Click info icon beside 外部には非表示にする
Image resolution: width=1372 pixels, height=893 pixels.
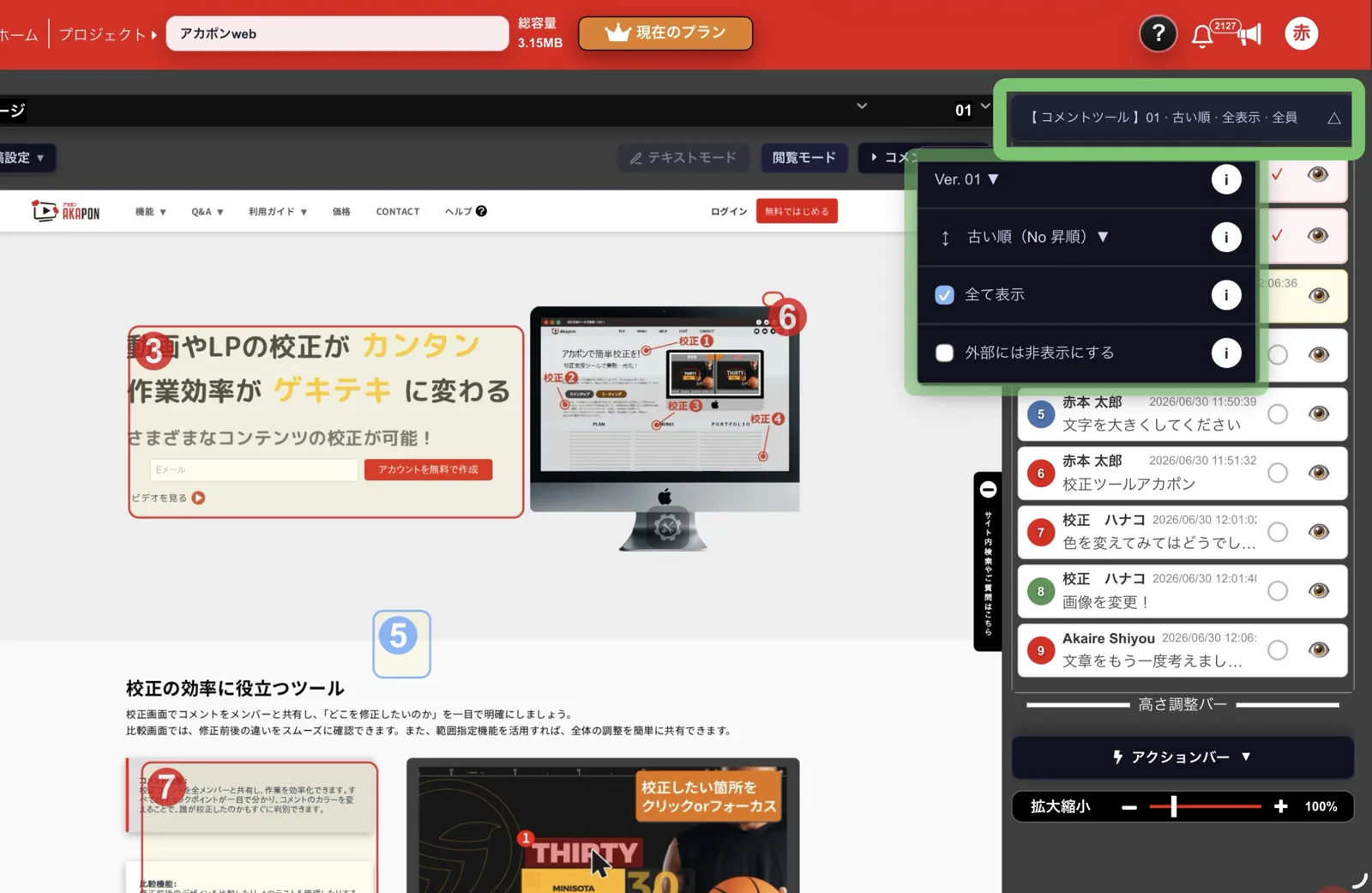point(1226,353)
